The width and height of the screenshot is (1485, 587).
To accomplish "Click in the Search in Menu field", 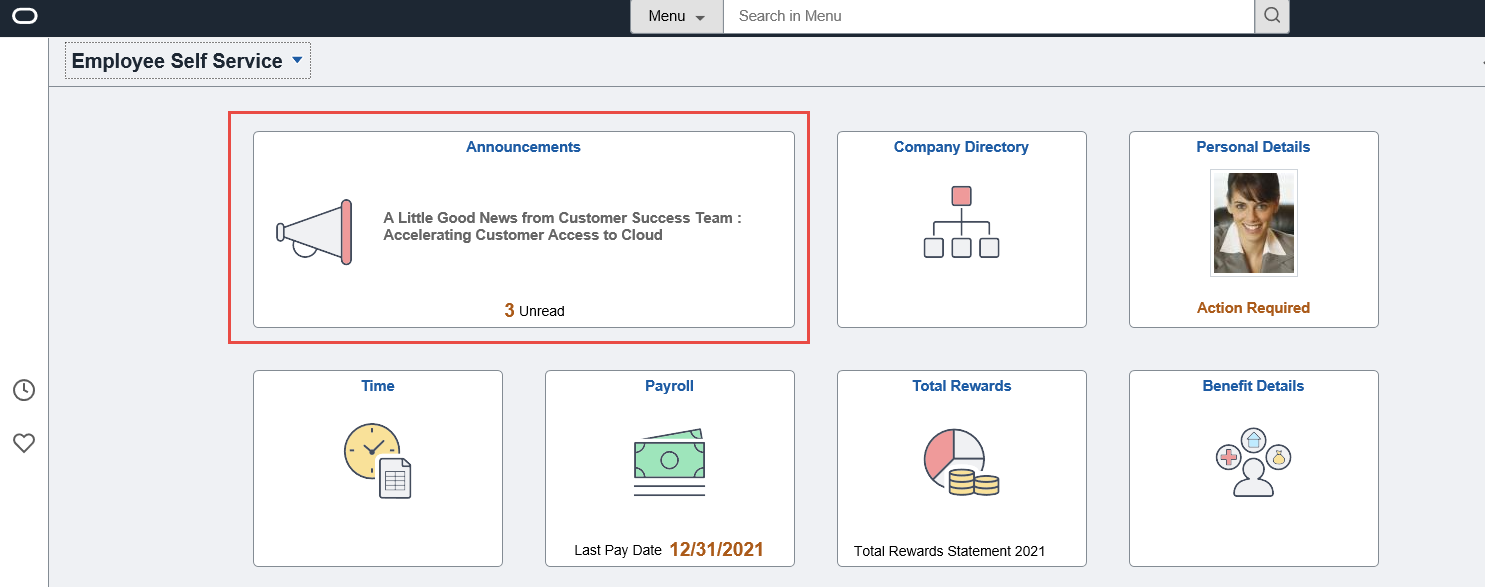I will [987, 16].
